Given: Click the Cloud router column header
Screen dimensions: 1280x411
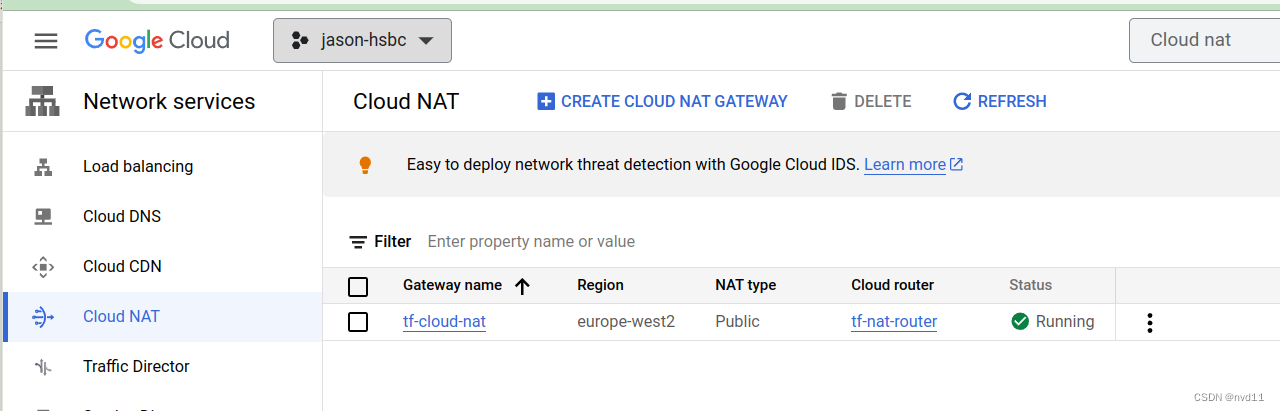Looking at the screenshot, I should pyautogui.click(x=892, y=285).
